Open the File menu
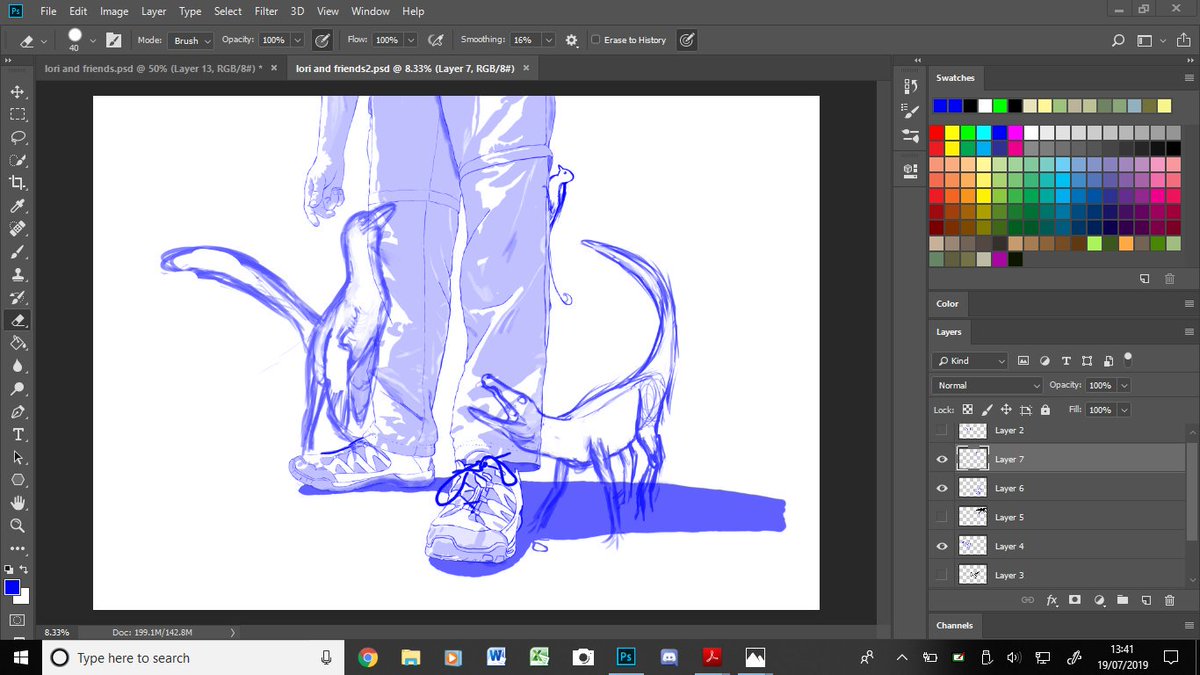This screenshot has height=675, width=1200. click(x=49, y=11)
